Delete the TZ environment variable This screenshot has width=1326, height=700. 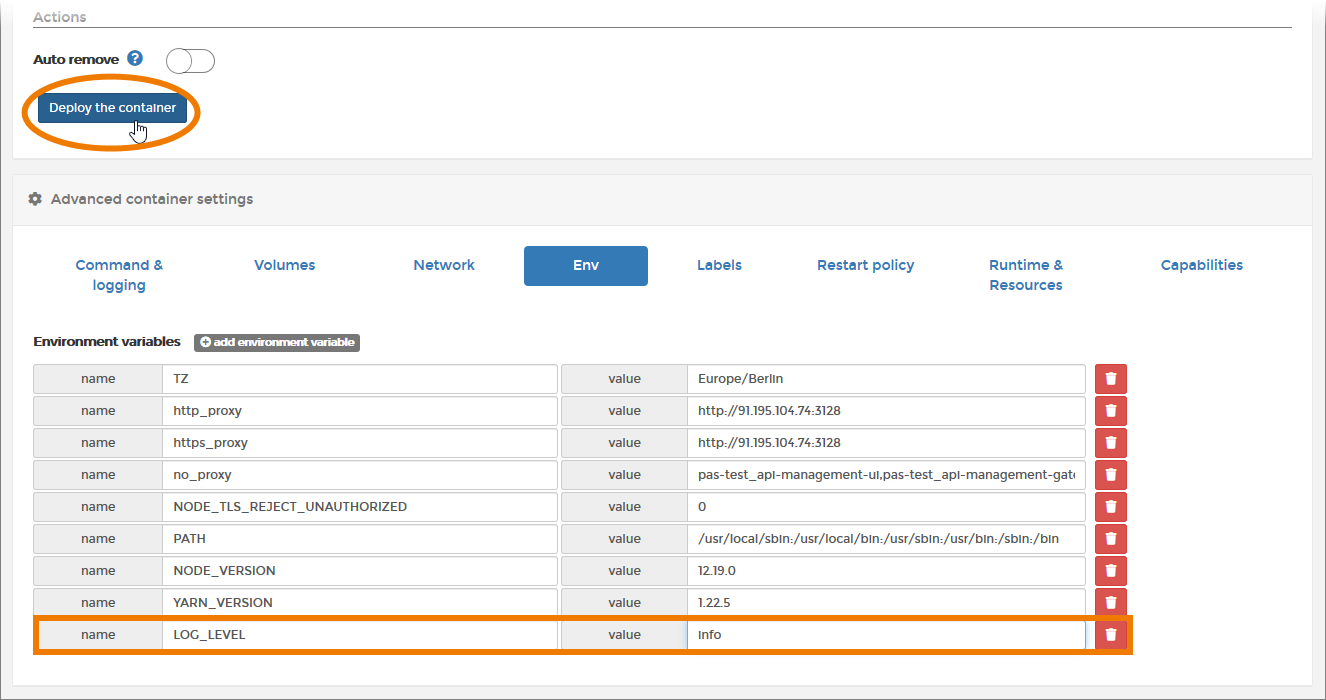tap(1110, 379)
